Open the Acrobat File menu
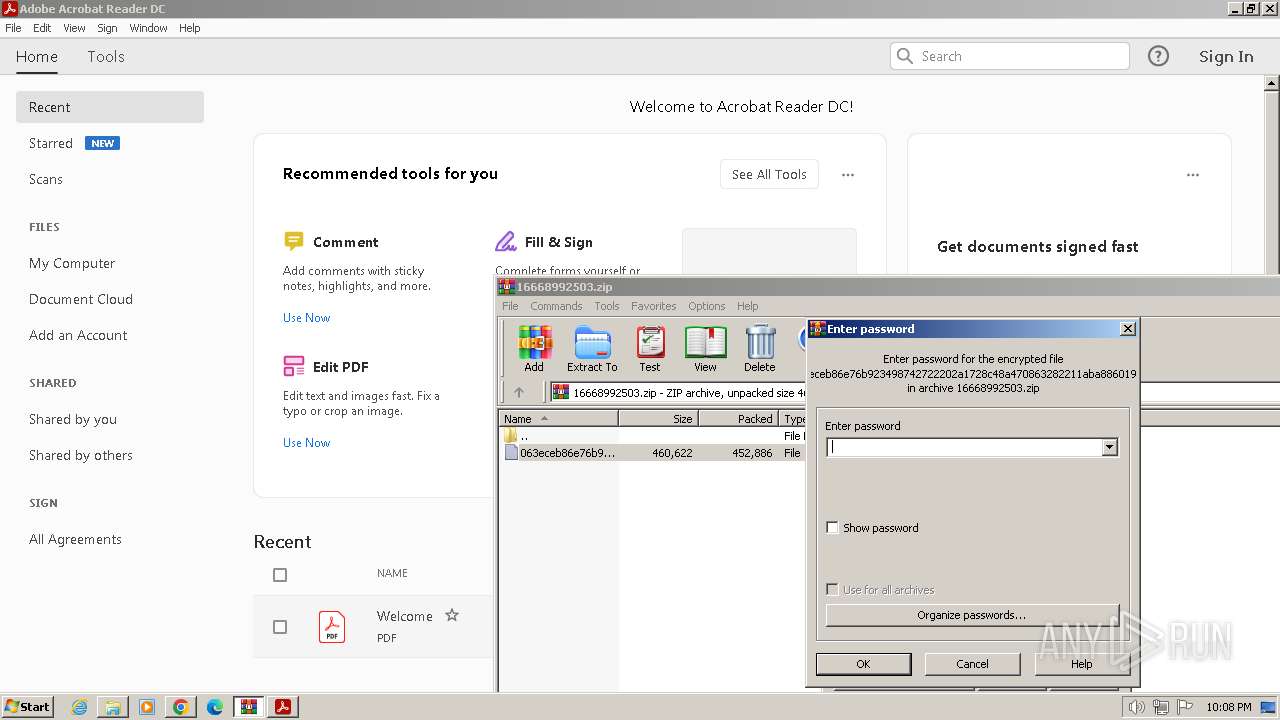The height and width of the screenshot is (720, 1280). click(x=13, y=28)
